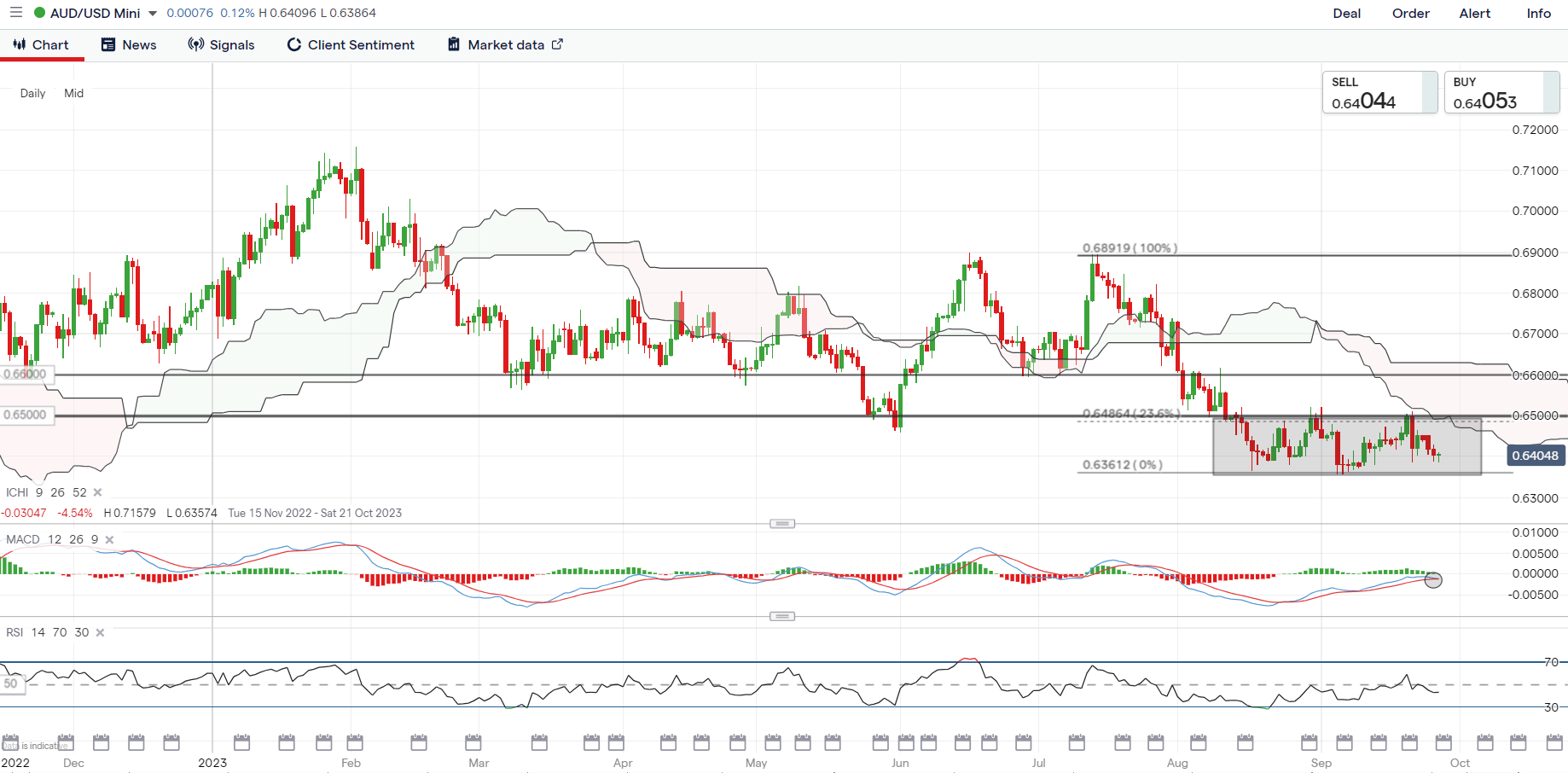Open the Info panel
This screenshot has width=1568, height=773.
point(1539,14)
